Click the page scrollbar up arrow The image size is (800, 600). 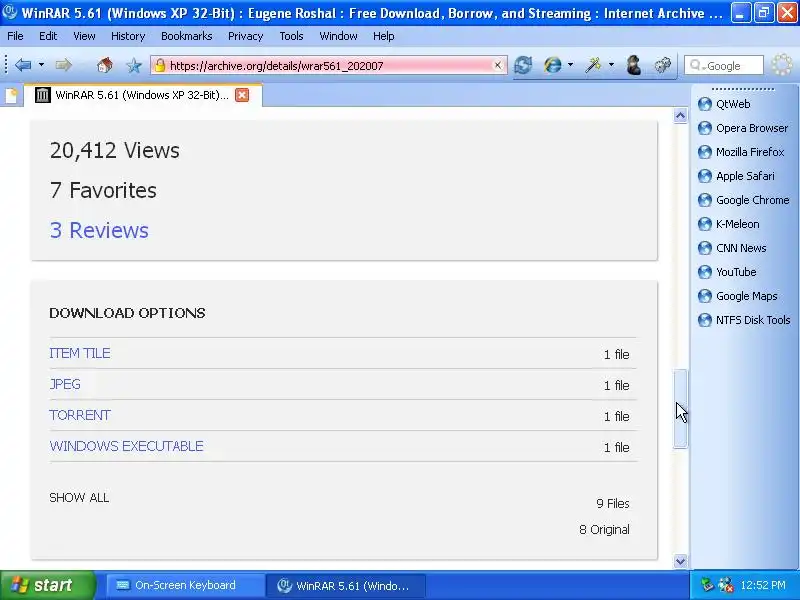click(680, 116)
